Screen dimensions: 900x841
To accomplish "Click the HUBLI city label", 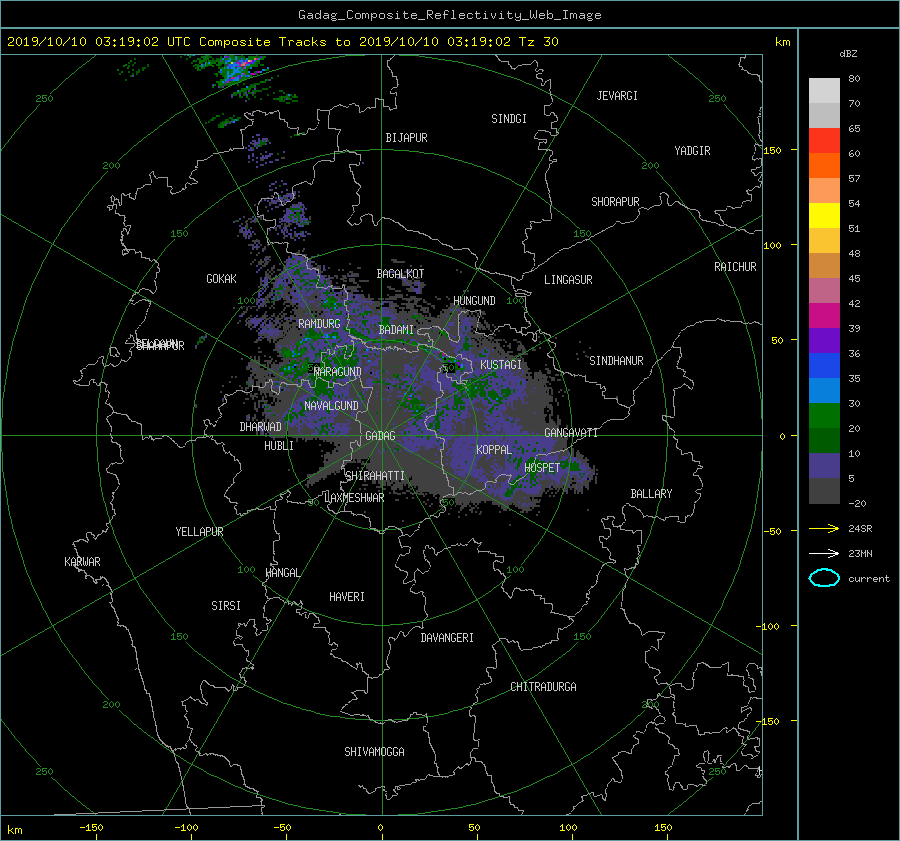I will [278, 446].
